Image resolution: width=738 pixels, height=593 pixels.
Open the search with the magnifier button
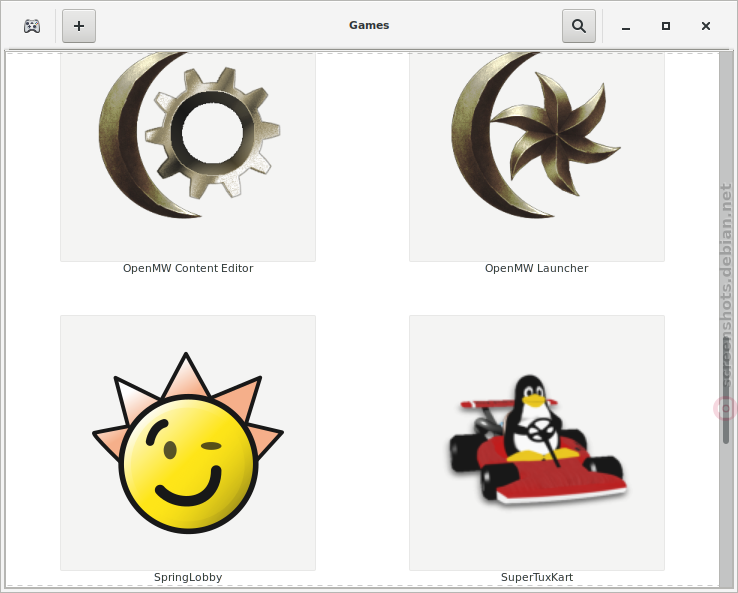[x=579, y=26]
